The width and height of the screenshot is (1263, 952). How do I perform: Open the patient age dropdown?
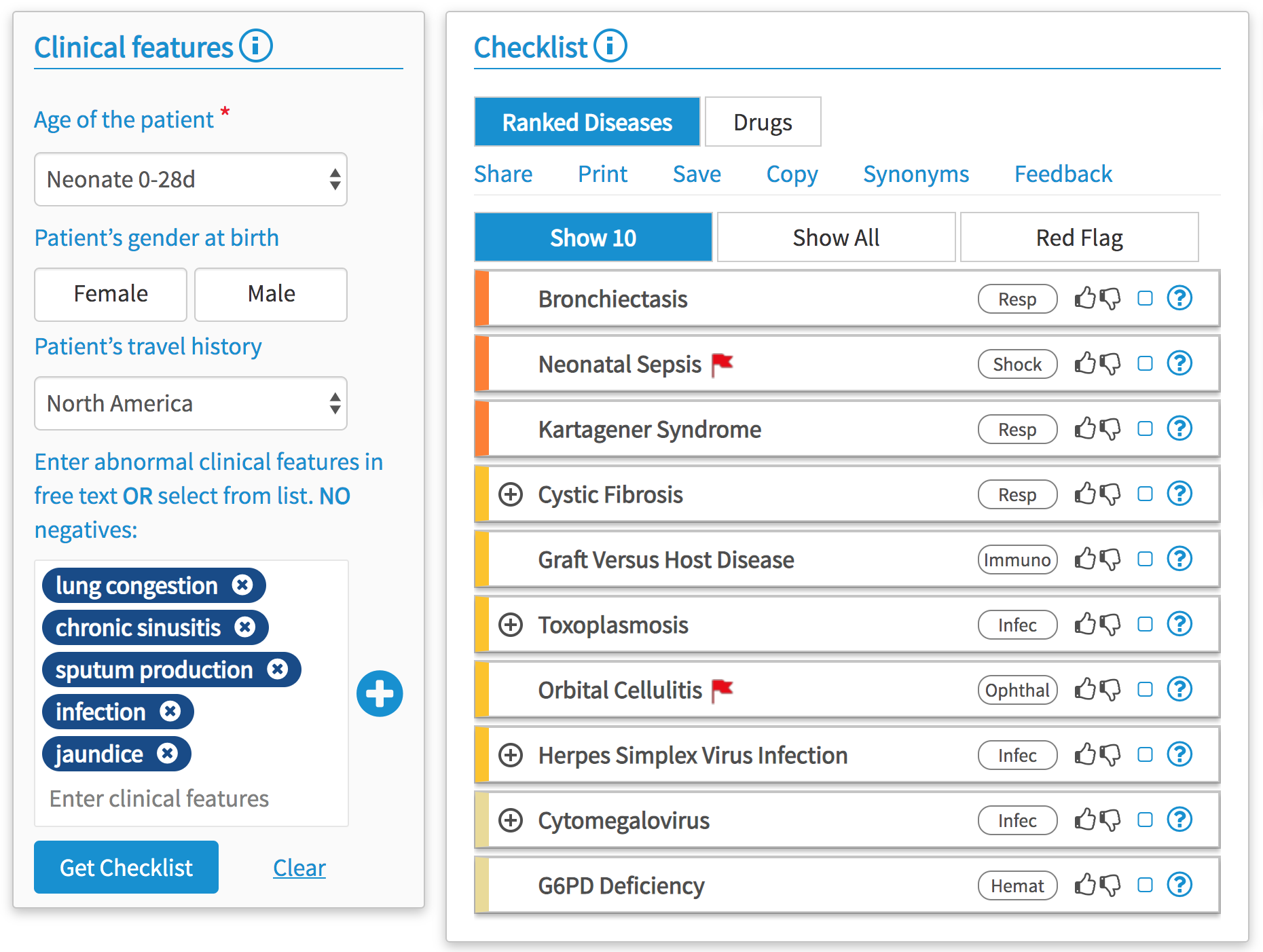[x=191, y=179]
